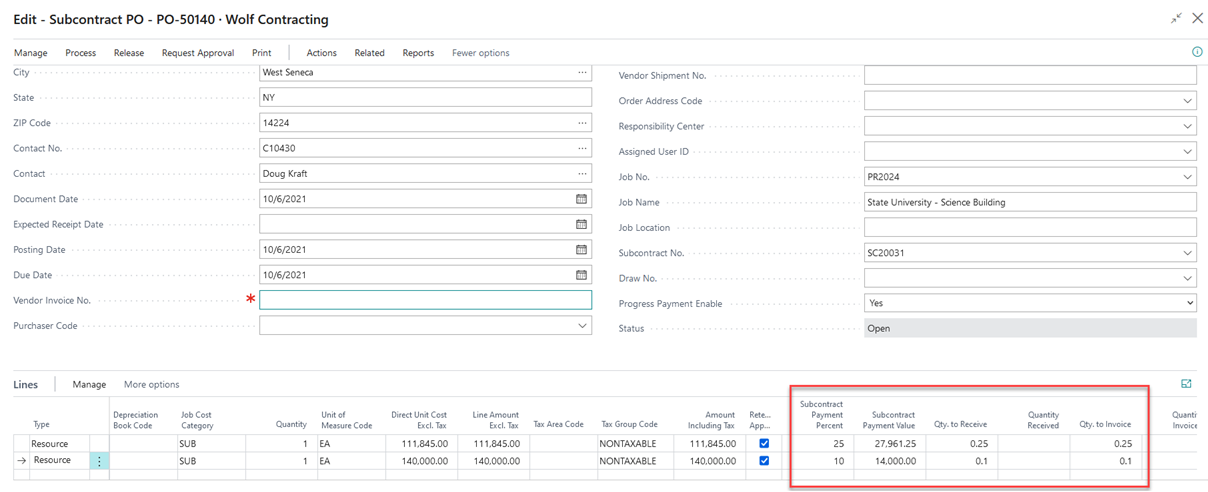1208x492 pixels.
Task: Open row options for the second Resource line
Action: click(99, 461)
